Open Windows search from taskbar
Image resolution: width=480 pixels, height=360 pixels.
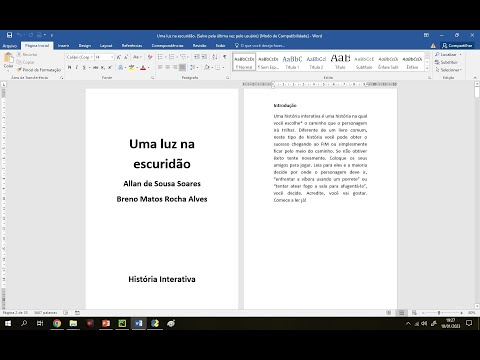click(x=24, y=323)
